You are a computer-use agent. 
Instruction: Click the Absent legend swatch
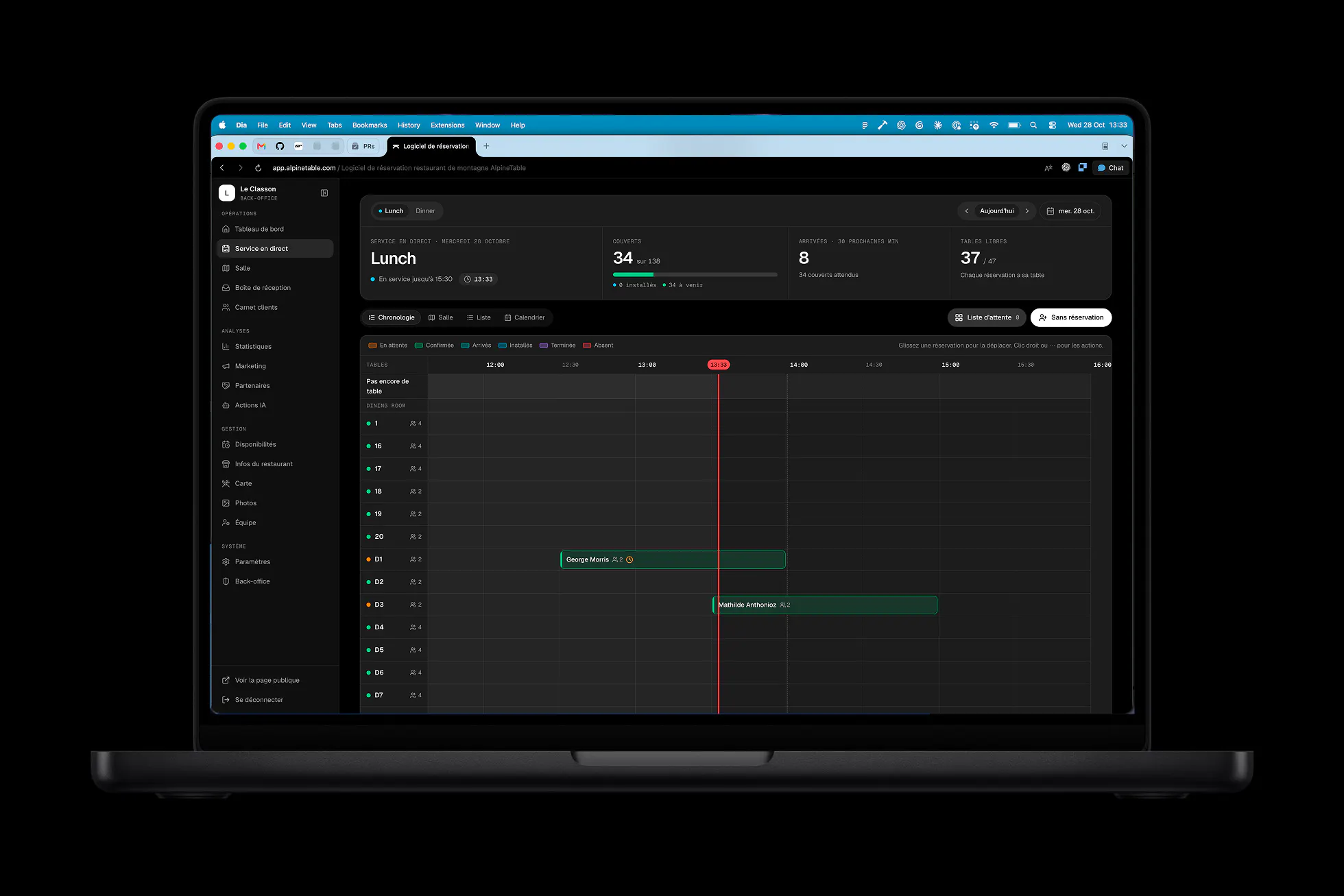[587, 346]
